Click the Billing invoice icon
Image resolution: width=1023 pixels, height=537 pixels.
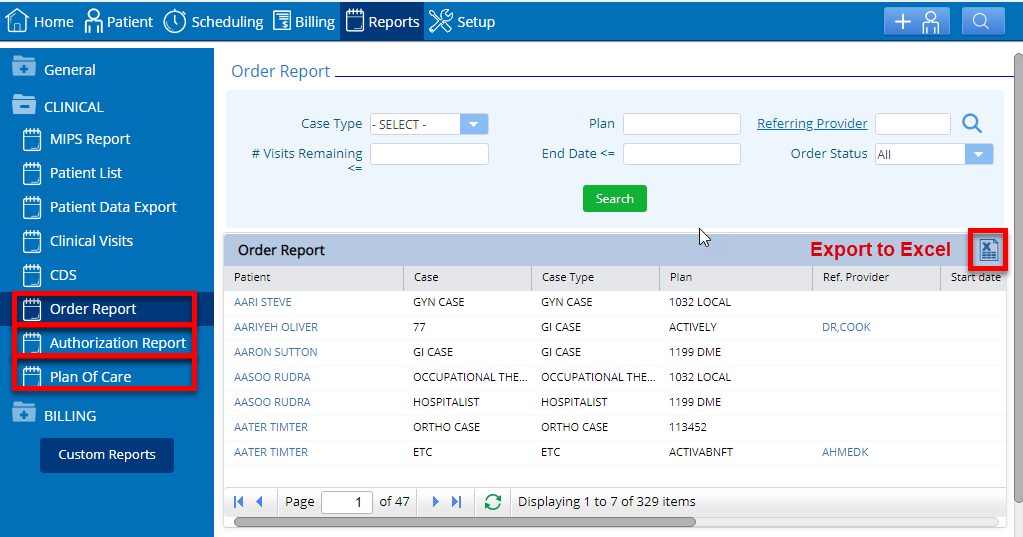click(282, 21)
